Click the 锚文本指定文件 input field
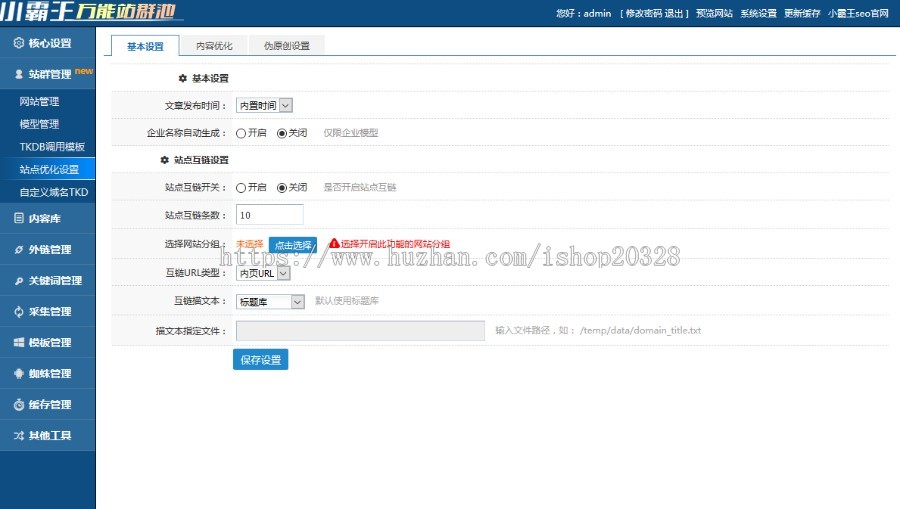This screenshot has height=509, width=900. (x=360, y=331)
